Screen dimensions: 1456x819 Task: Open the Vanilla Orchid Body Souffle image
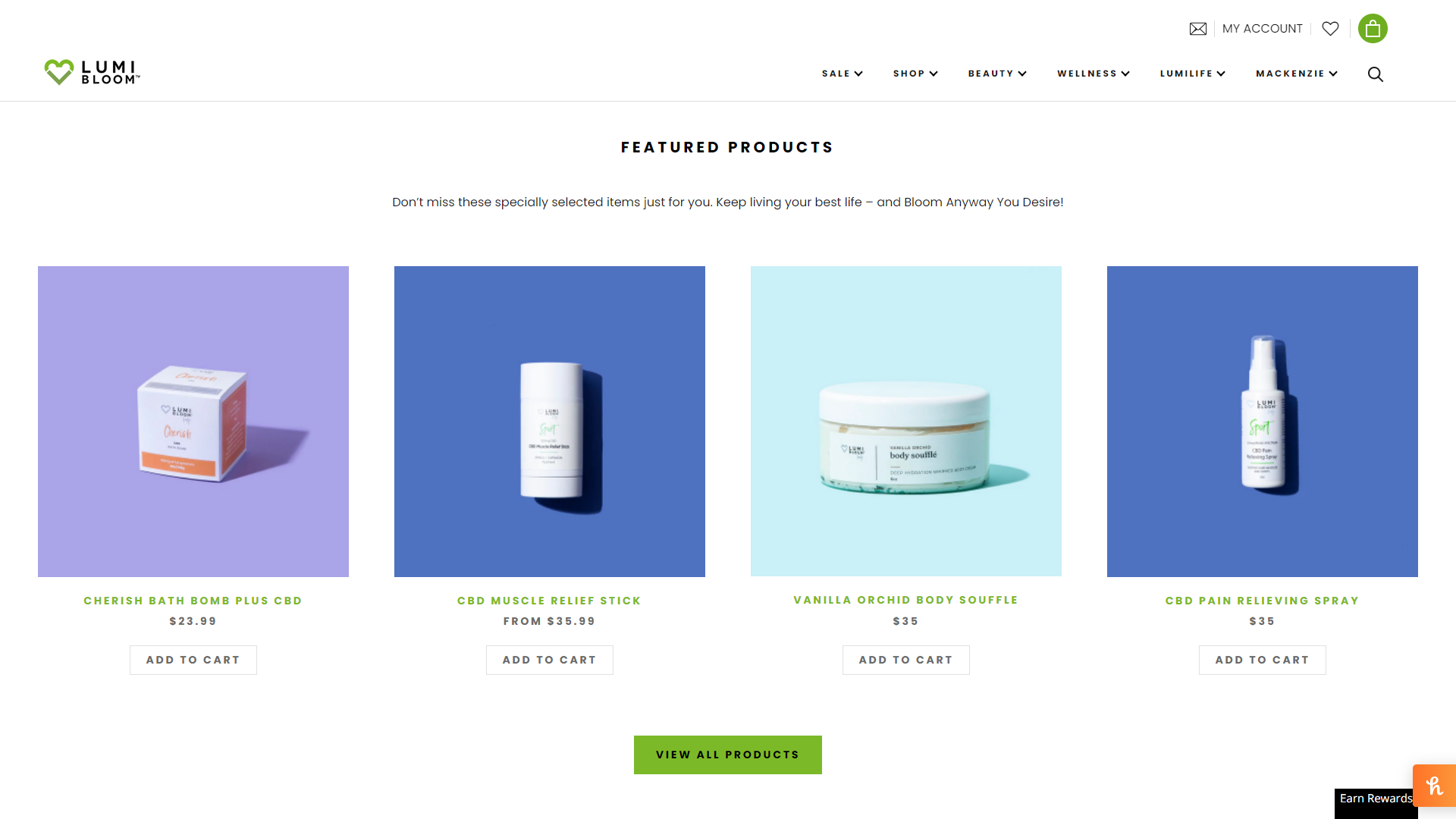point(906,421)
